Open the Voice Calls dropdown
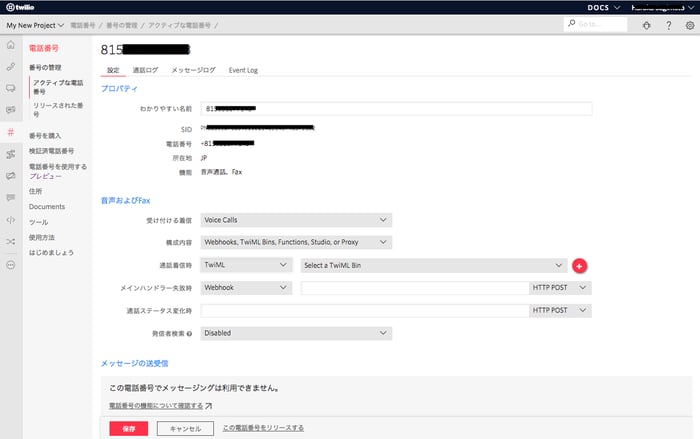The width and height of the screenshot is (700, 439). (296, 220)
